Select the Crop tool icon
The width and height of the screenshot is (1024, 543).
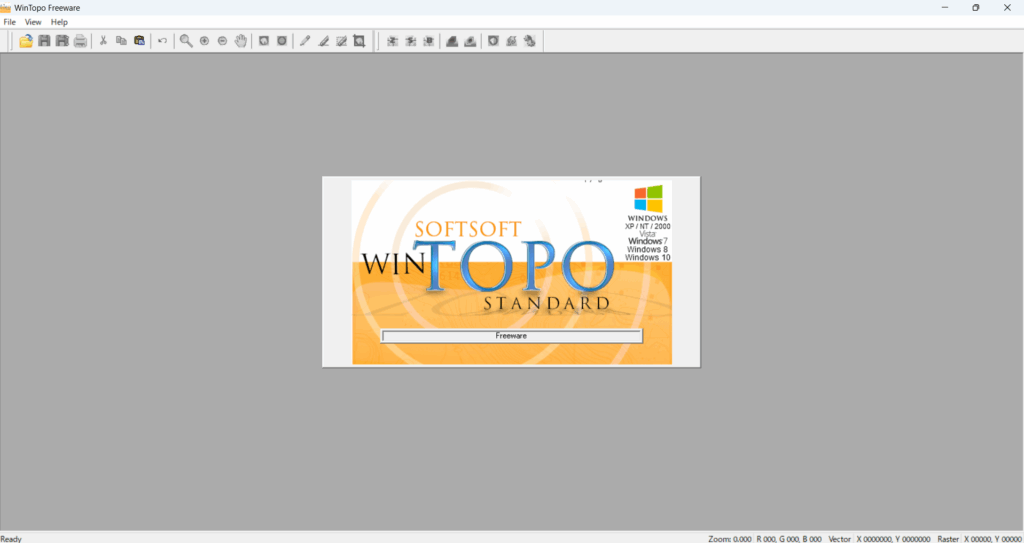click(359, 41)
